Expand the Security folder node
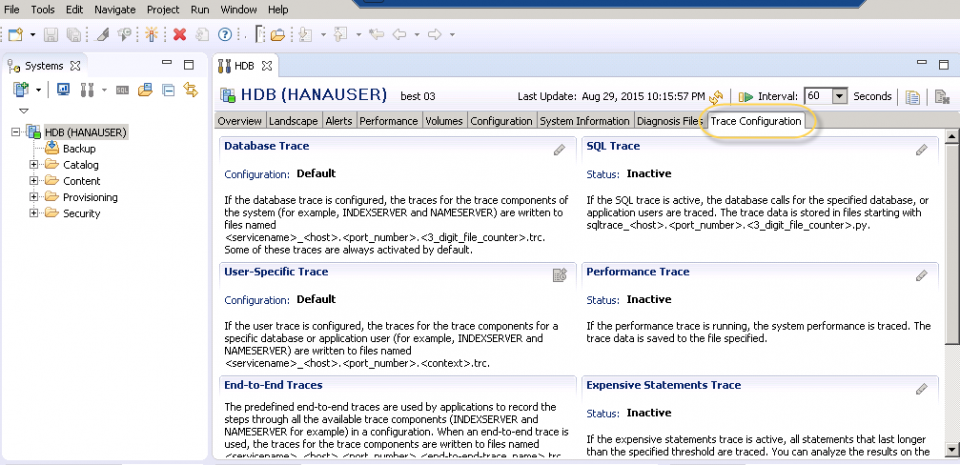Image resolution: width=960 pixels, height=465 pixels. click(x=34, y=213)
